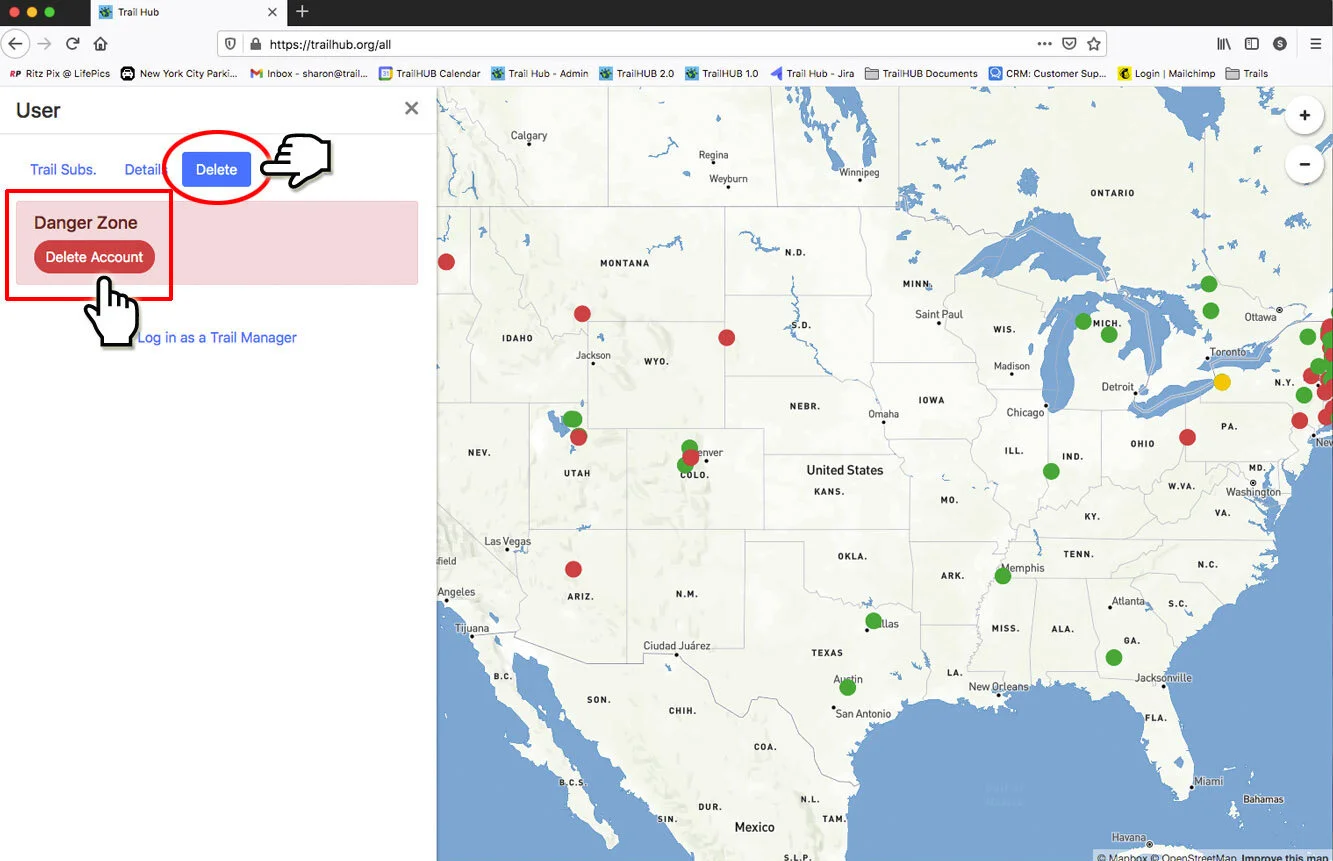Open the Trail Hub - Jira bookmark
The height and width of the screenshot is (861, 1333).
click(812, 73)
